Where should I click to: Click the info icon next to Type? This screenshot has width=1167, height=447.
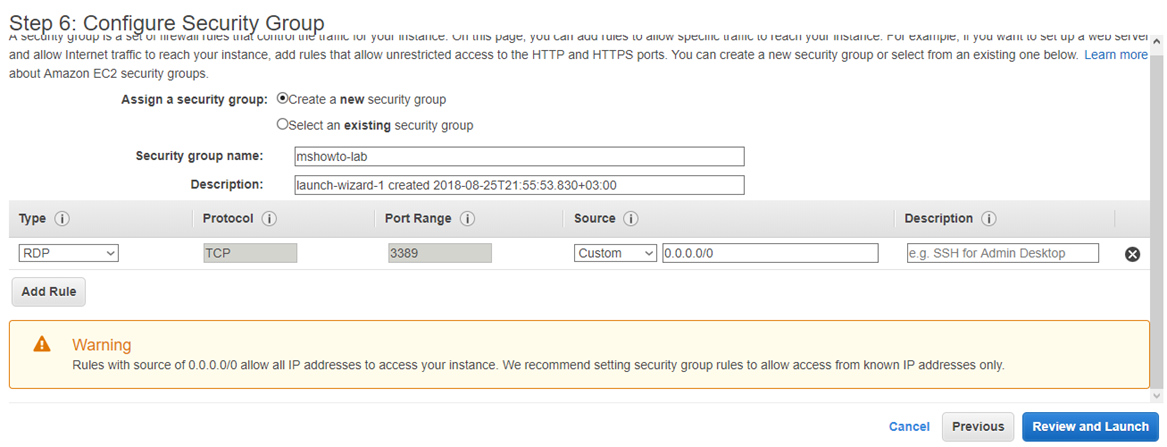(x=62, y=219)
